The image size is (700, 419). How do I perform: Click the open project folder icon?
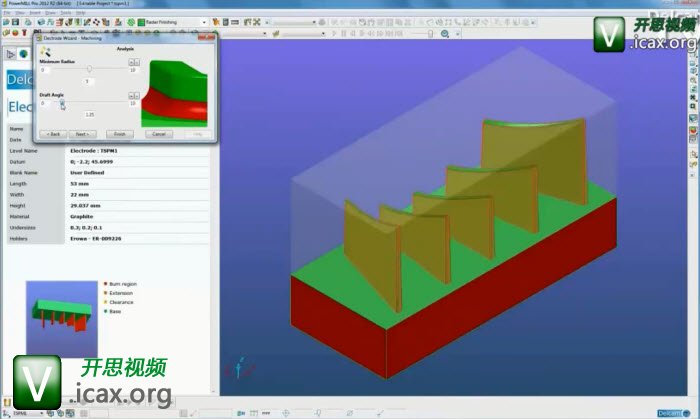(x=6, y=22)
